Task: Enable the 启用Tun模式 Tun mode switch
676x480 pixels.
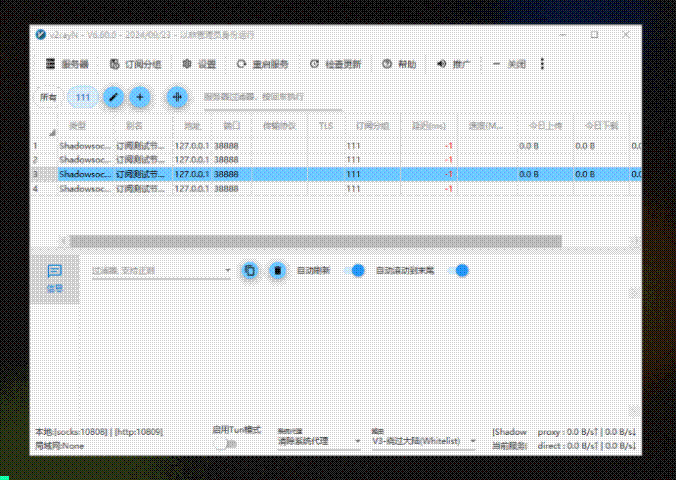Action: [x=225, y=444]
